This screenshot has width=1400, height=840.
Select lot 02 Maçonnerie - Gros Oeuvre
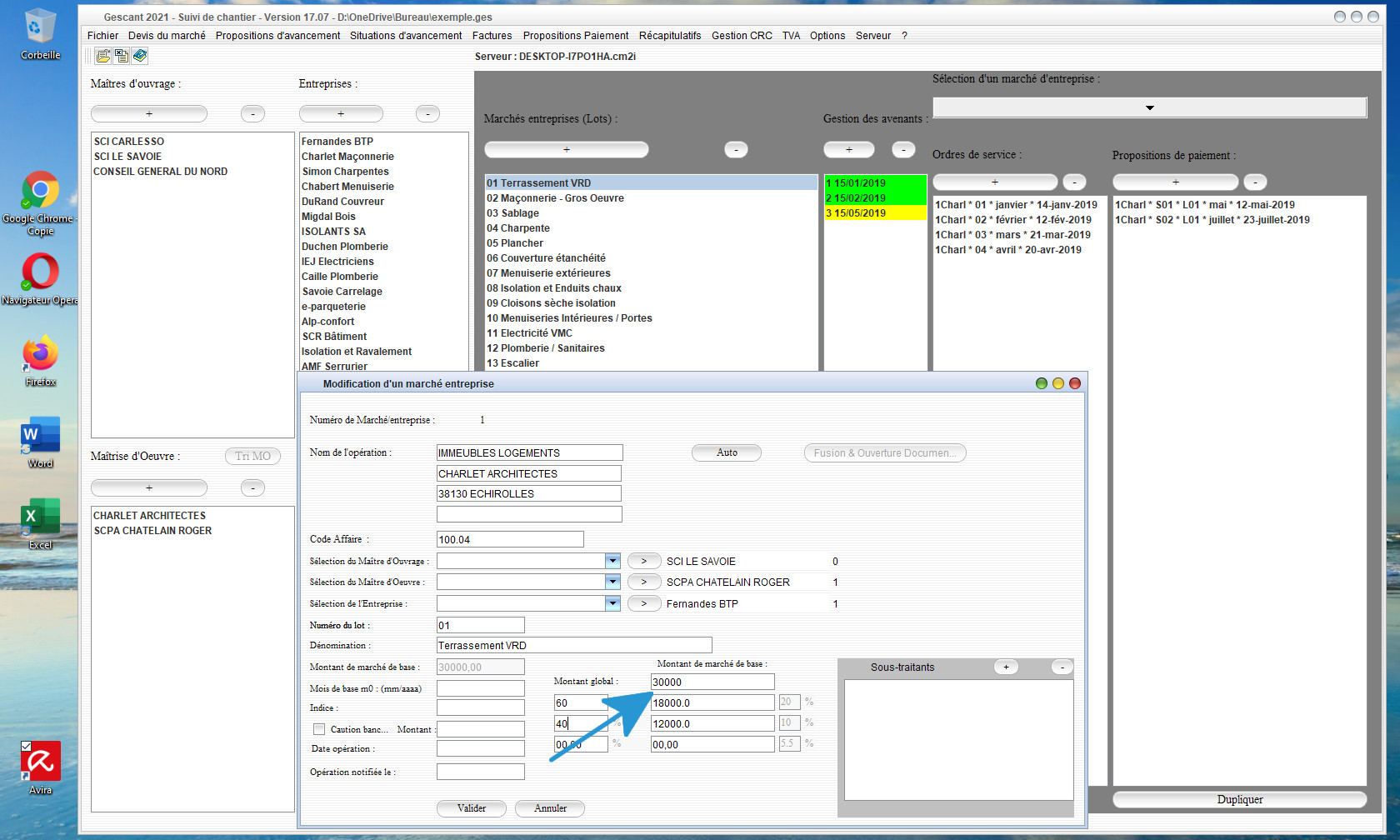[x=652, y=198]
